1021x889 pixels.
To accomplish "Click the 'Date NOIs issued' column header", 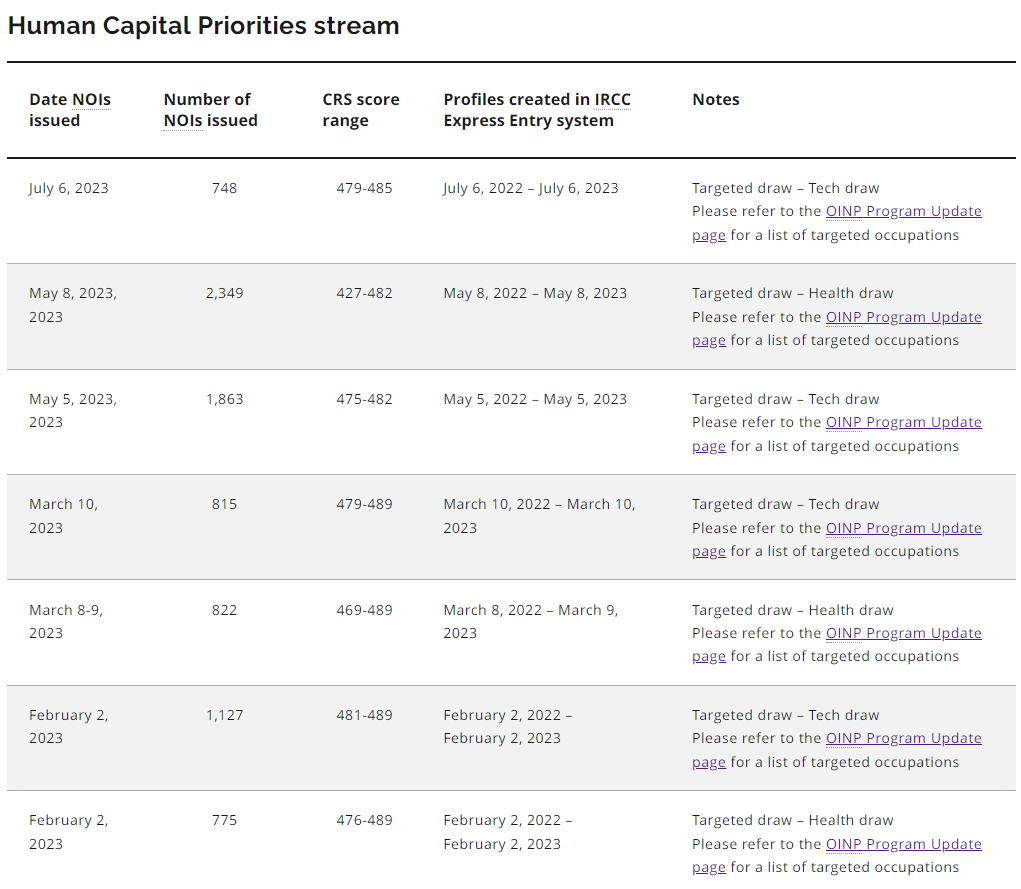I will [70, 110].
